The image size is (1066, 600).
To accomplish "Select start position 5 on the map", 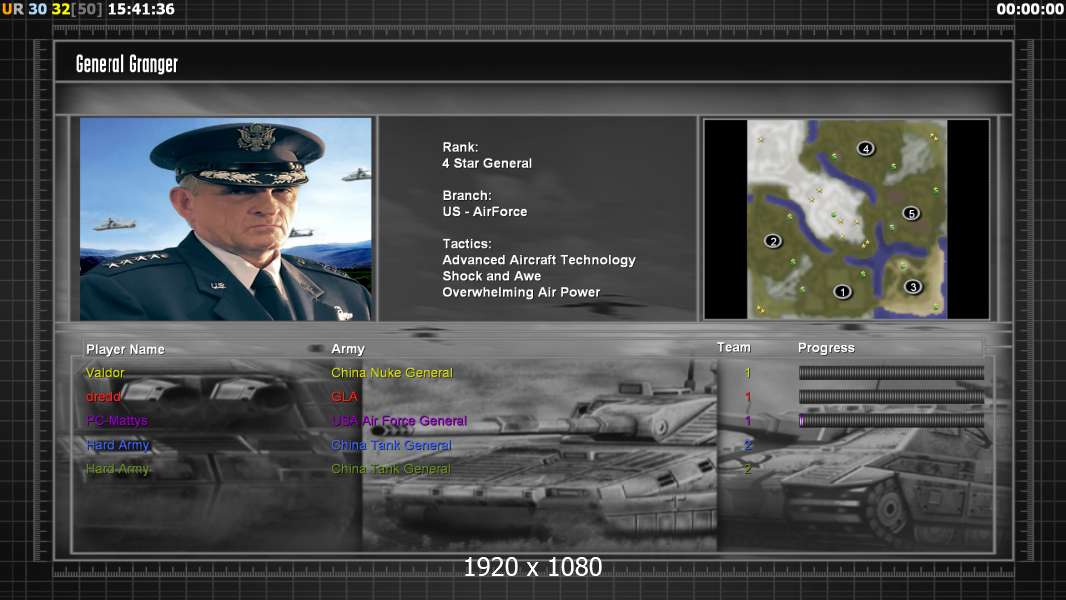I will 911,213.
